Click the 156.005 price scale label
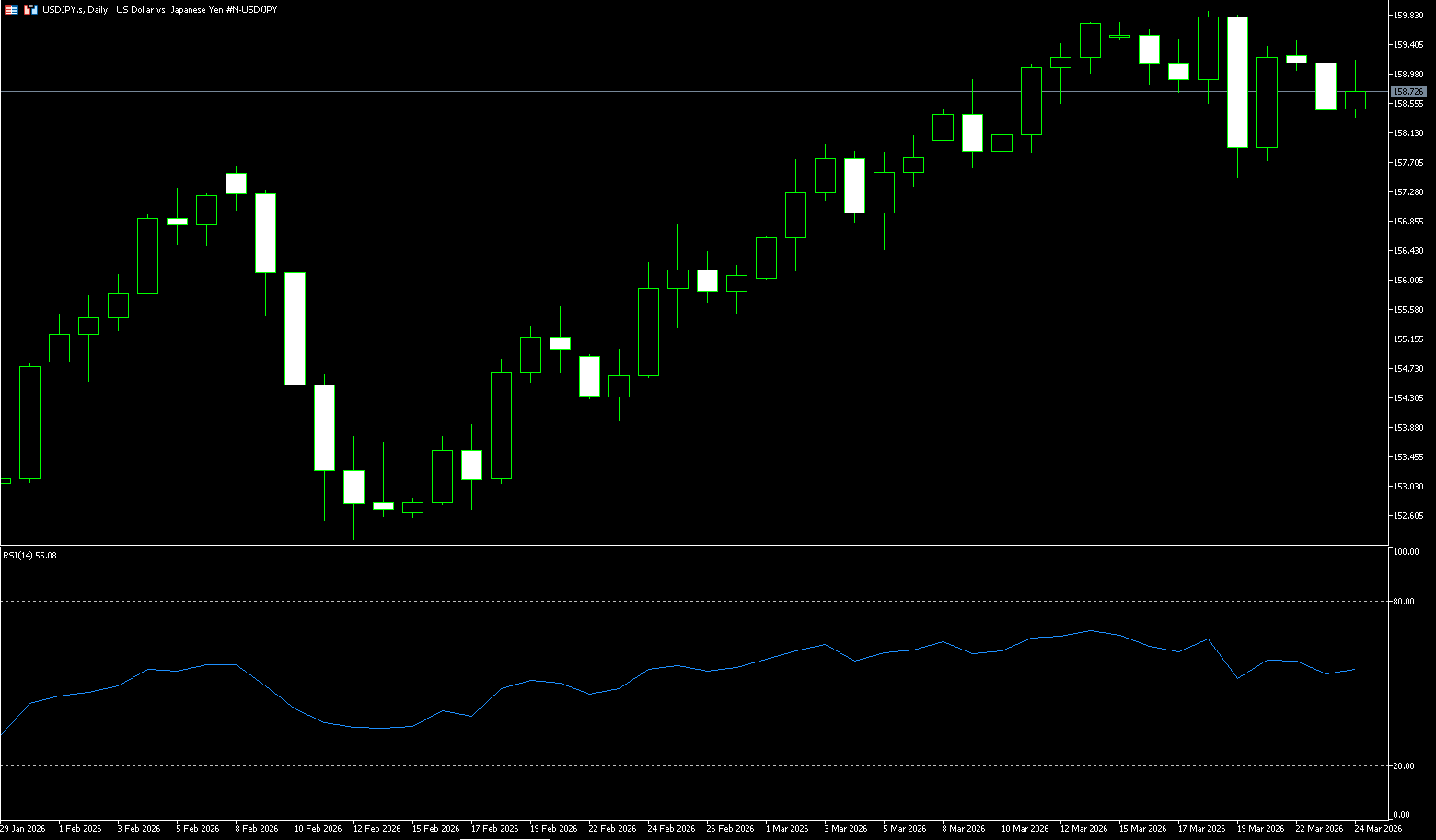Viewport: 1436px width, 840px height. pos(1408,281)
